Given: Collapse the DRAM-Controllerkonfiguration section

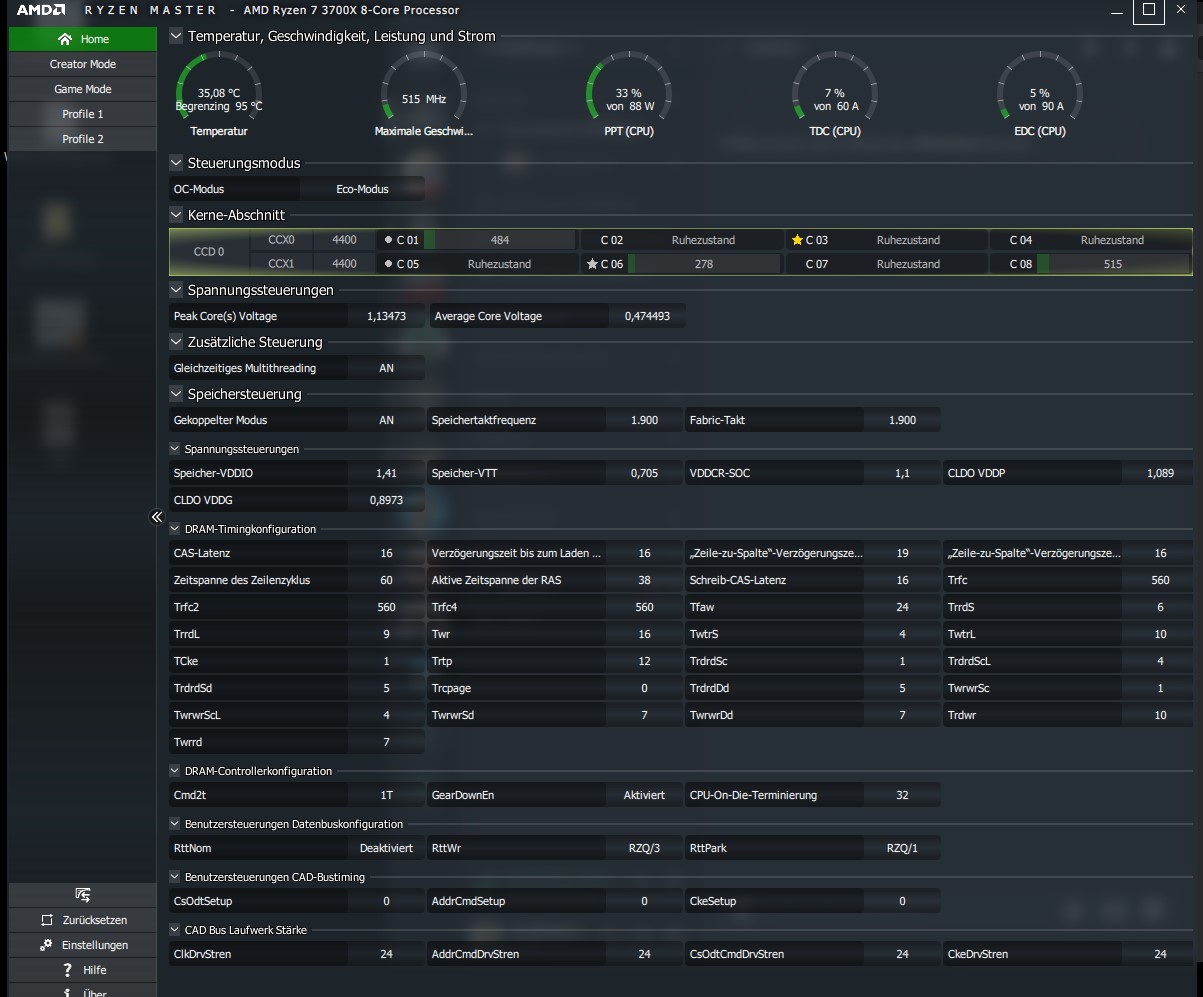Looking at the screenshot, I should pyautogui.click(x=175, y=771).
